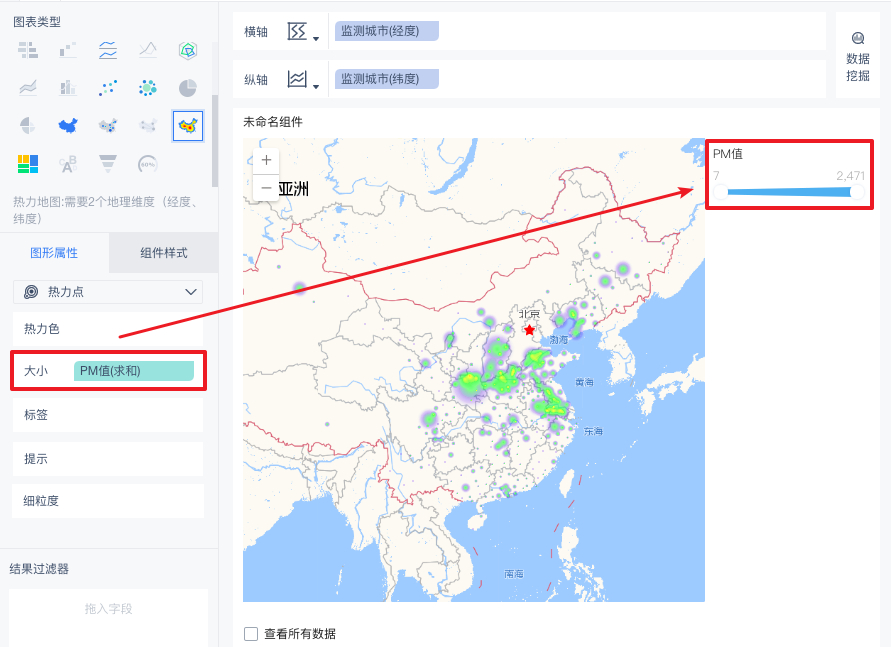Screen dimensions: 891x647
Task: Select the 60% gauge chart icon
Action: coord(148,164)
